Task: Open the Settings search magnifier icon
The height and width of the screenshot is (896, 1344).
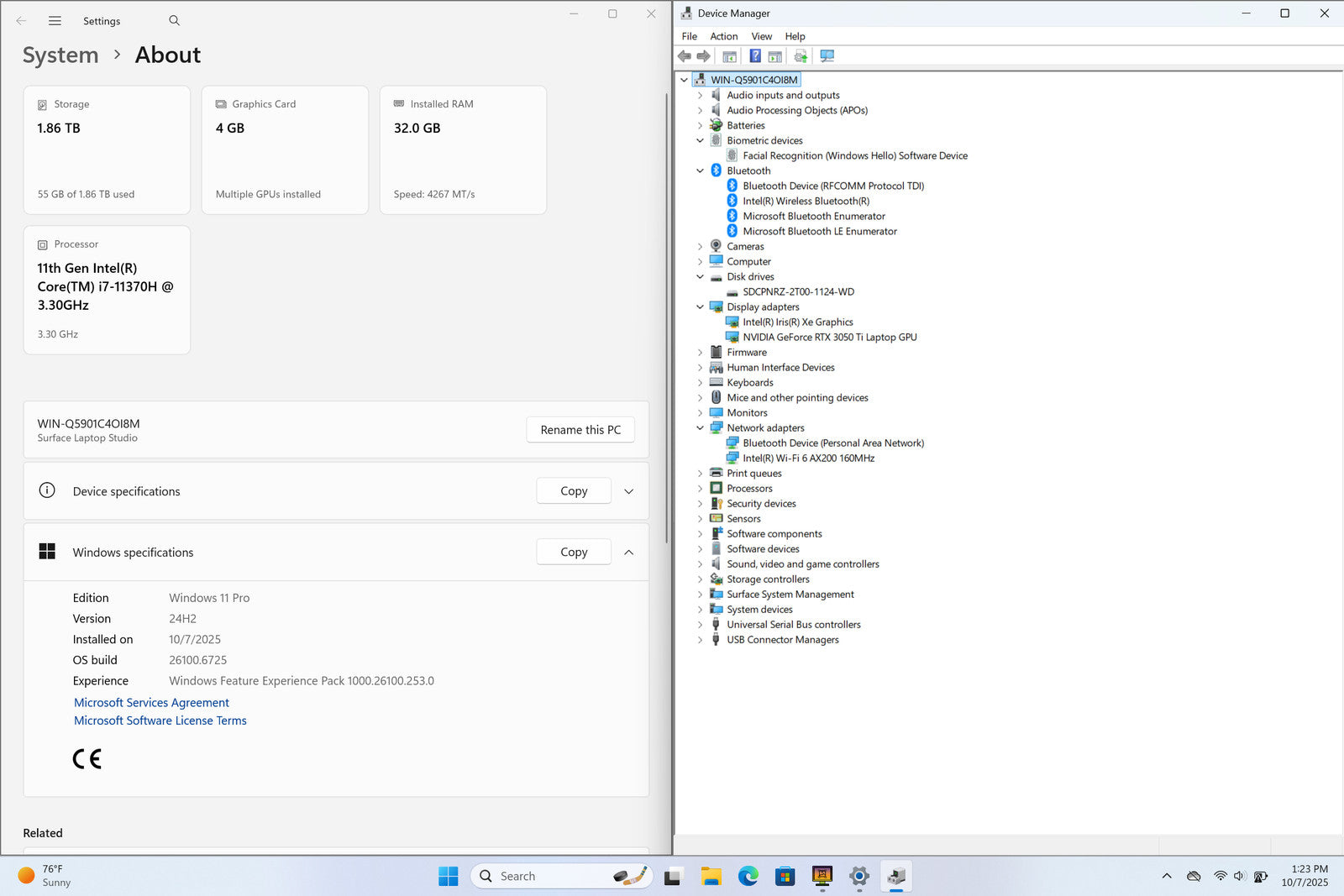Action: (x=174, y=20)
